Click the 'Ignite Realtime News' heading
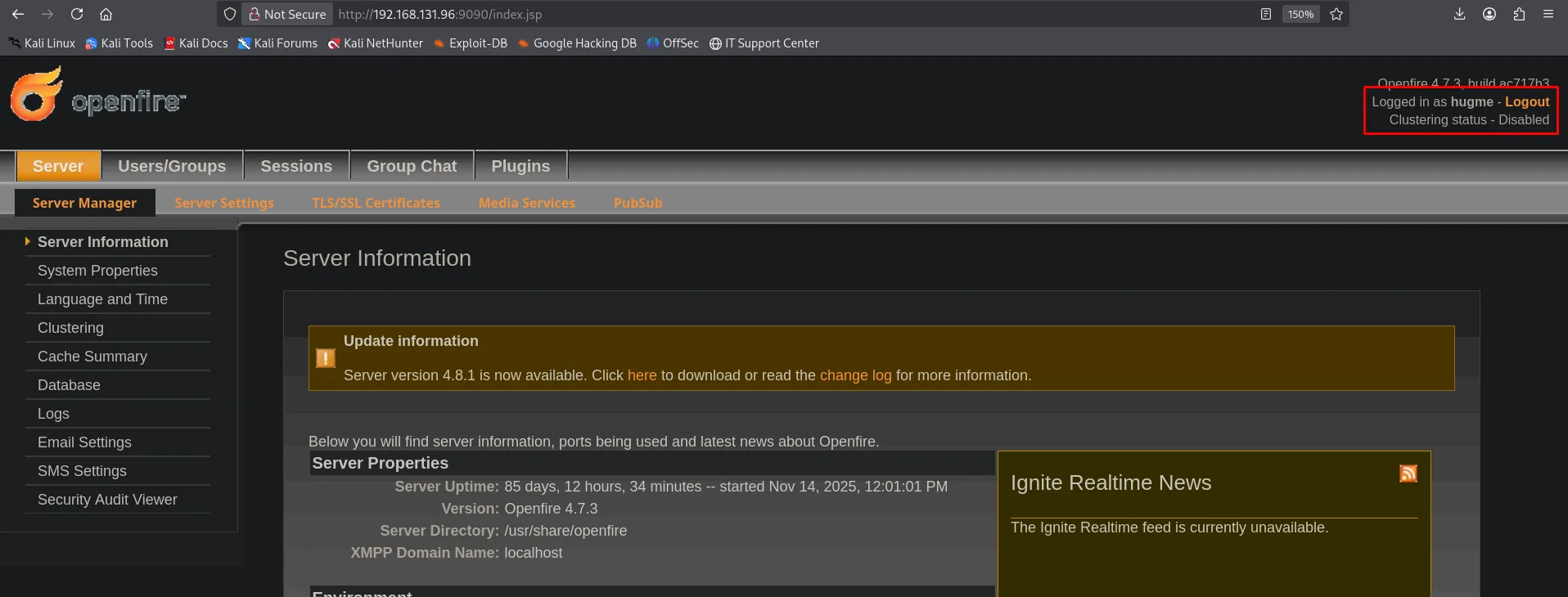The height and width of the screenshot is (597, 1568). pos(1111,483)
